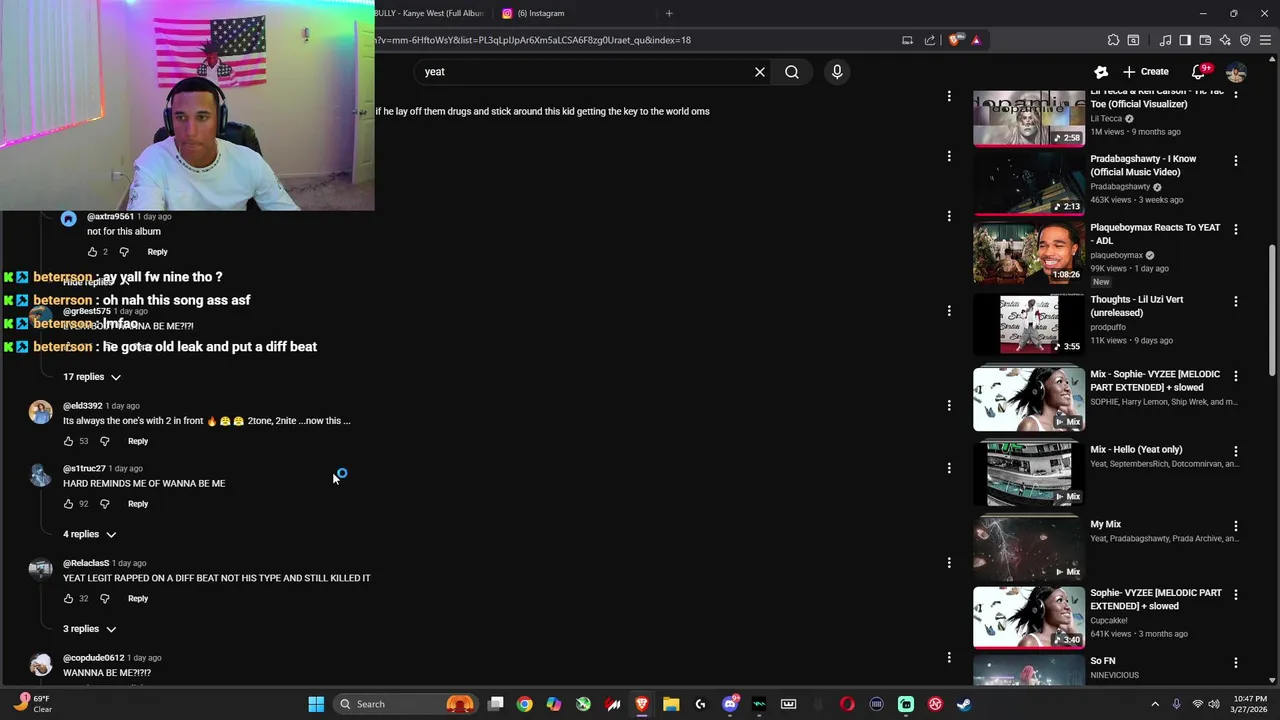Like the @RelaclasS comment
Screen dimensions: 1280x720
(68, 599)
